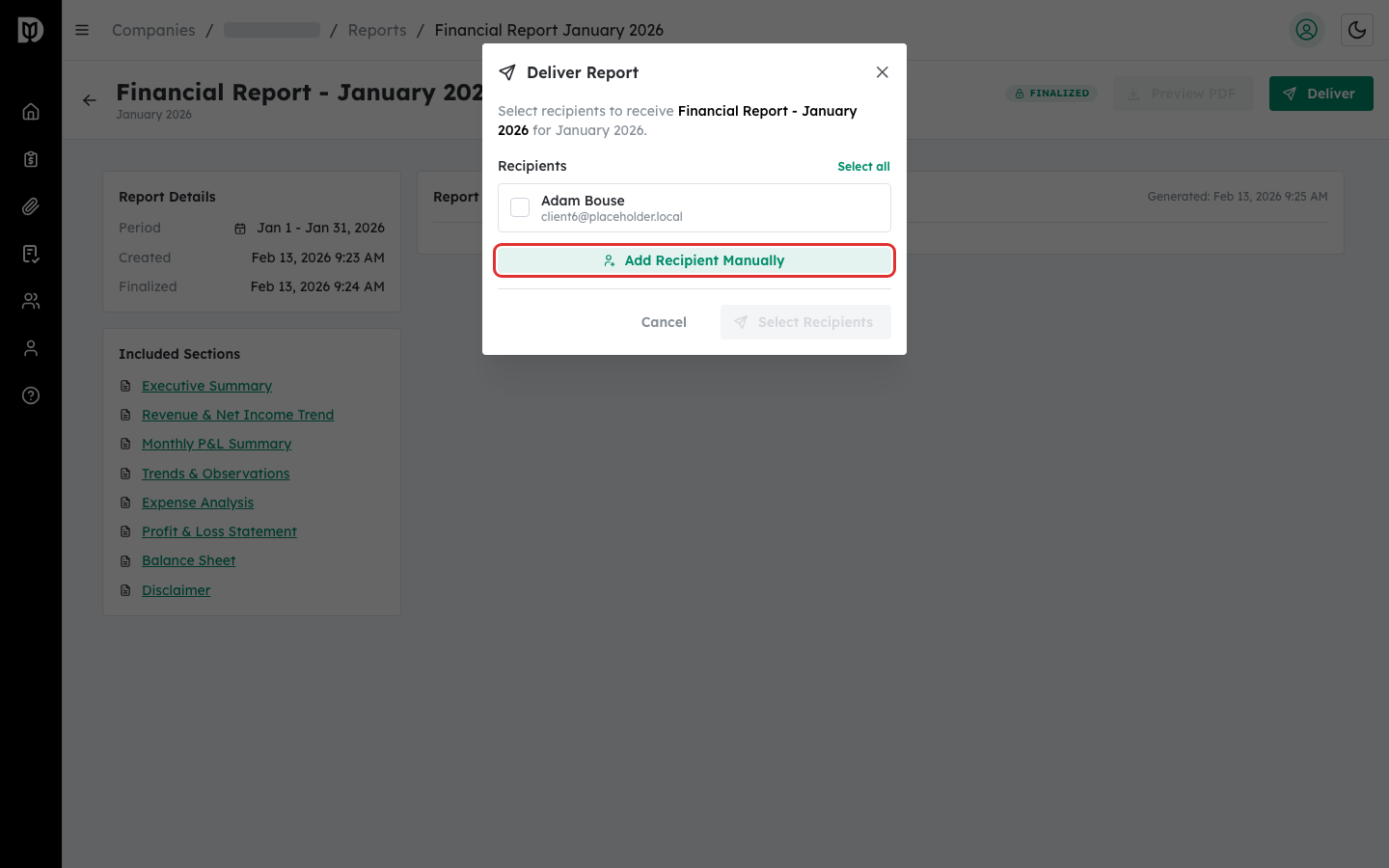Click the back arrow next to report title

point(89,99)
